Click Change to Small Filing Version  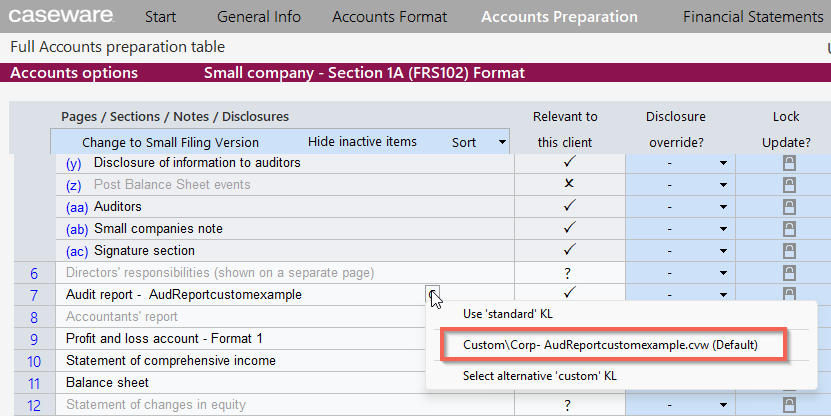click(x=170, y=143)
